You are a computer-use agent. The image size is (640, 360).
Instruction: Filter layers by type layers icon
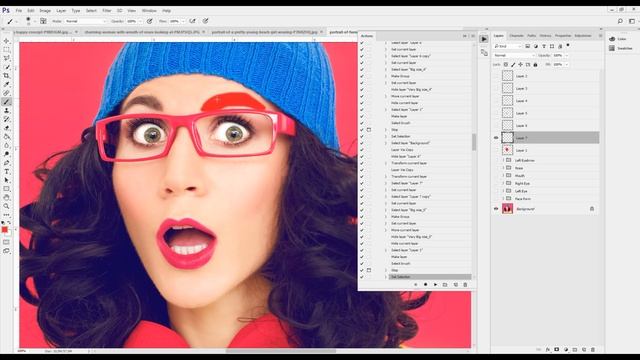tap(544, 46)
